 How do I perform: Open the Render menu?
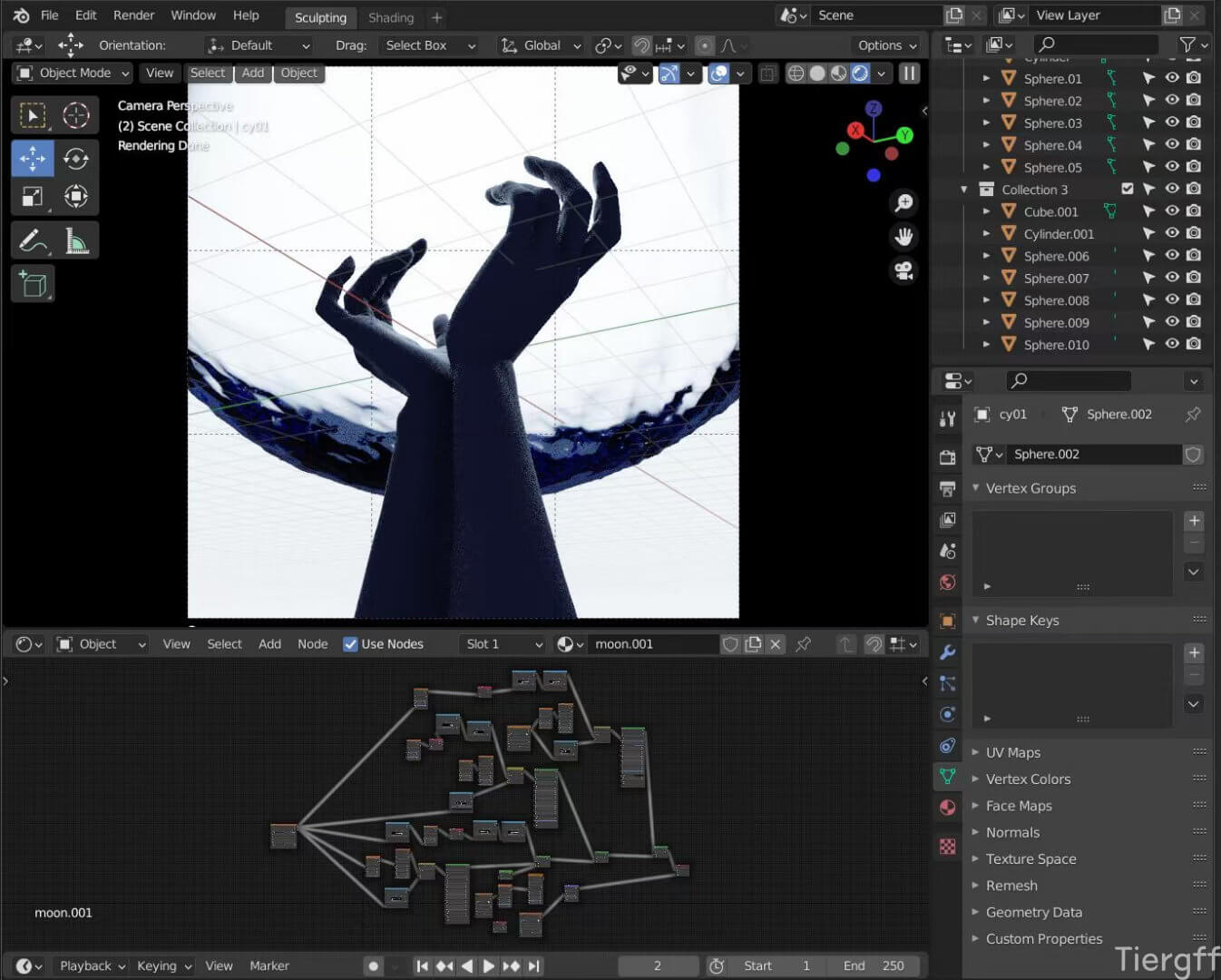click(133, 15)
